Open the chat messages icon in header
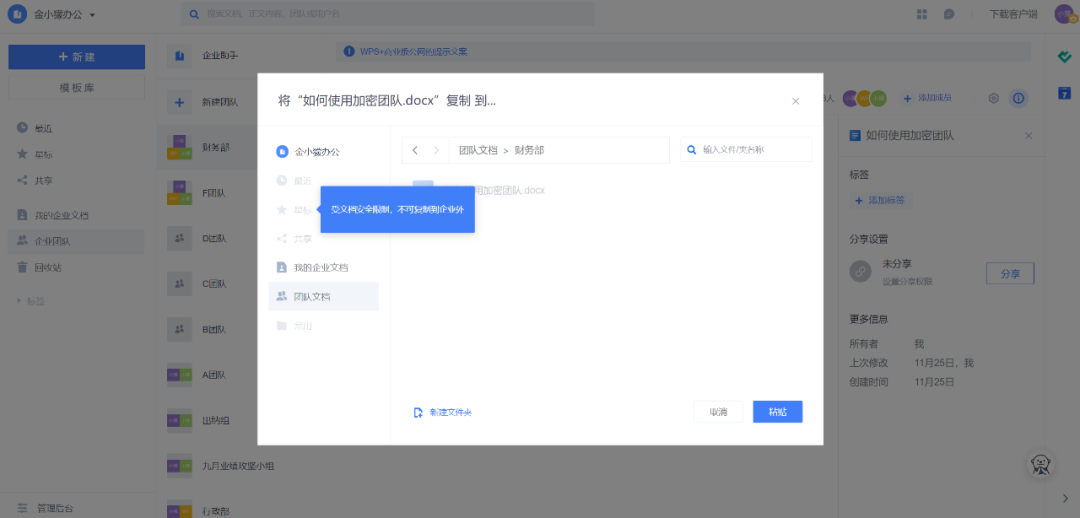 click(949, 14)
